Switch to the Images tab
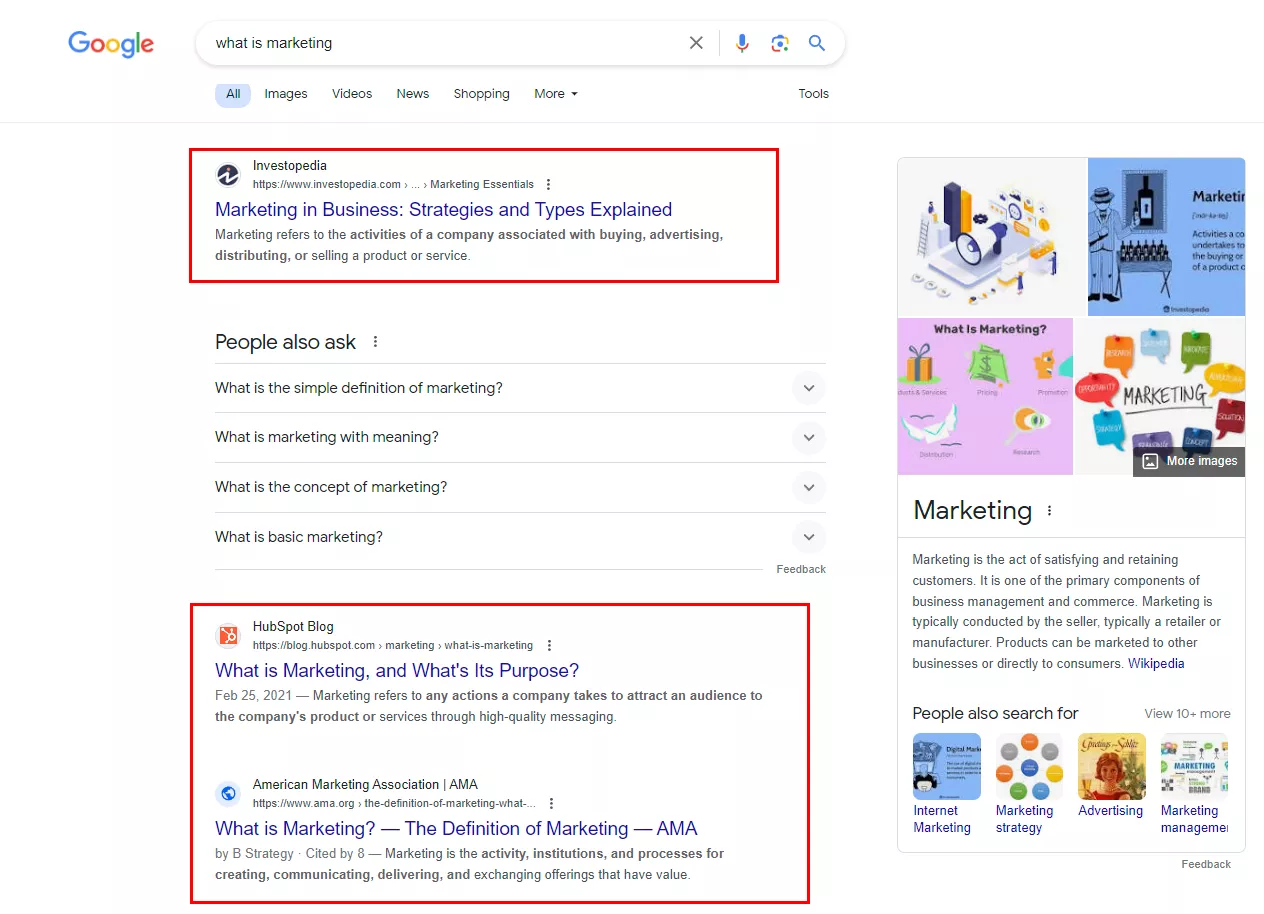1264x914 pixels. 286,94
